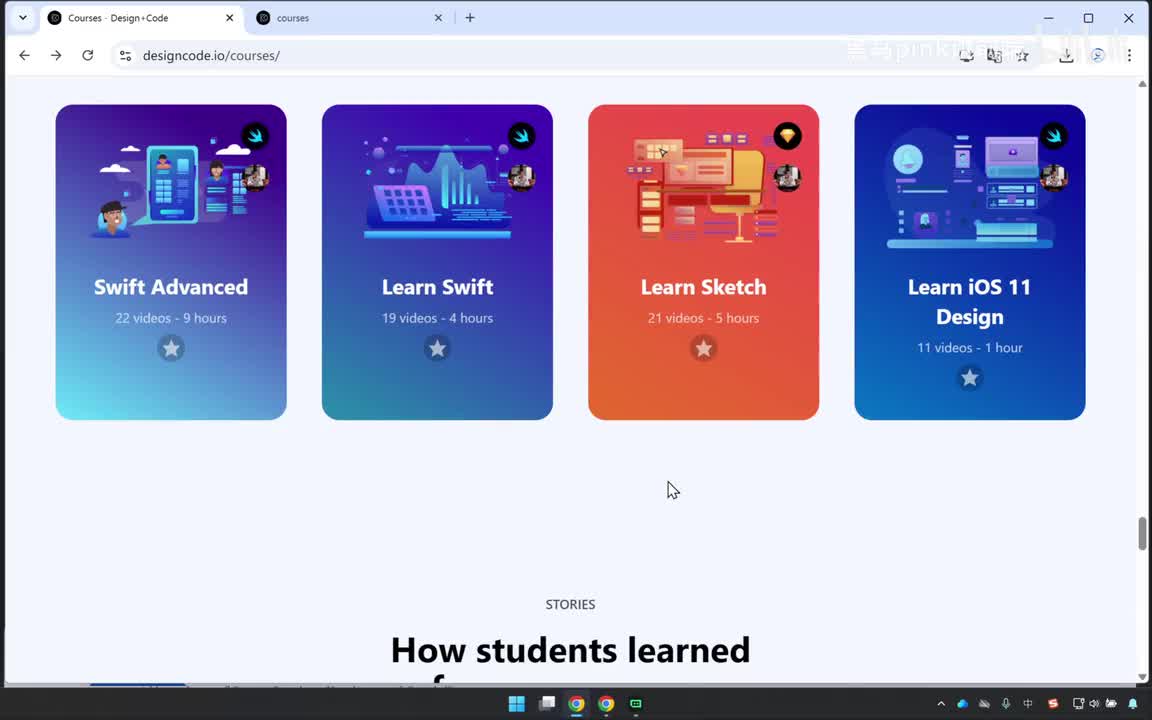Click the Learn Sketch monitor illustration

click(702, 187)
